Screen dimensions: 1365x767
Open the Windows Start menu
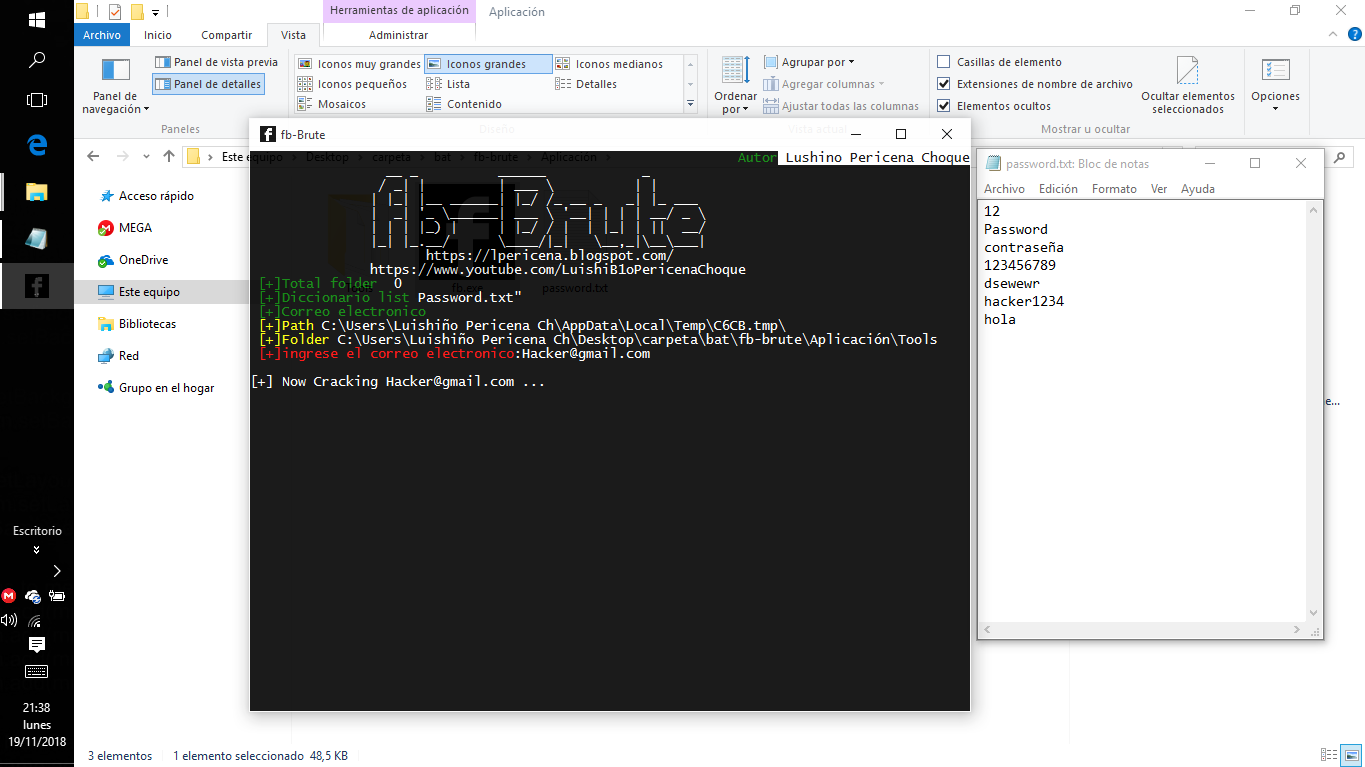tap(37, 20)
